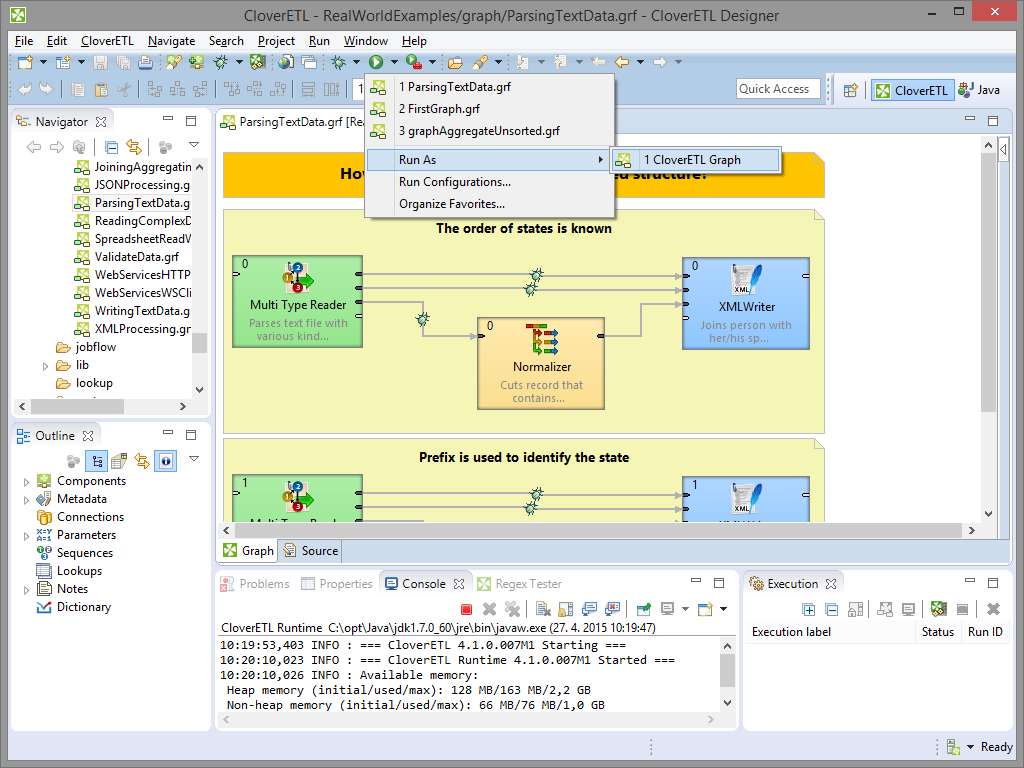Toggle Link with Editor in Navigator
1024x768 pixels.
(133, 147)
